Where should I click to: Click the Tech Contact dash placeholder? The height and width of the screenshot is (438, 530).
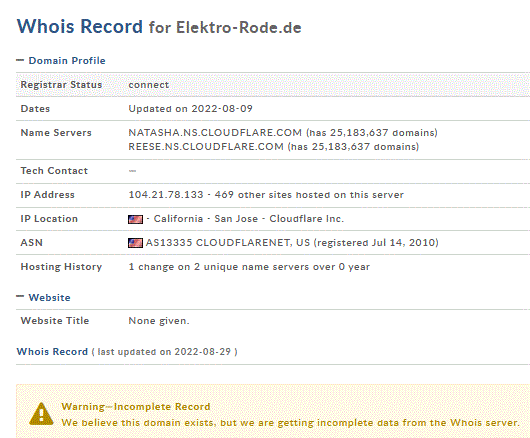(x=132, y=171)
